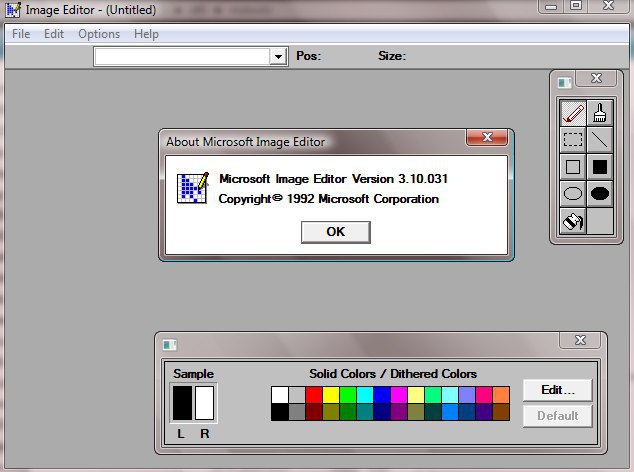The width and height of the screenshot is (634, 472).
Task: Select the black swatch in the color grid
Action: [280, 412]
